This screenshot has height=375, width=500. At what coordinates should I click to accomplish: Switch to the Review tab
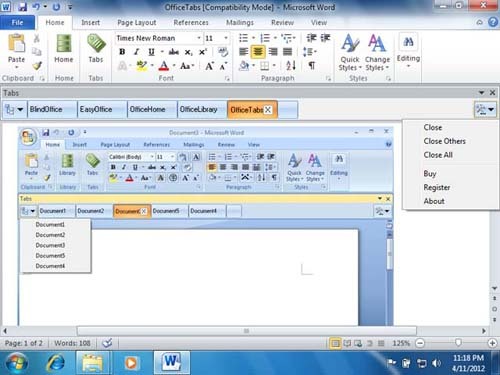(282, 22)
